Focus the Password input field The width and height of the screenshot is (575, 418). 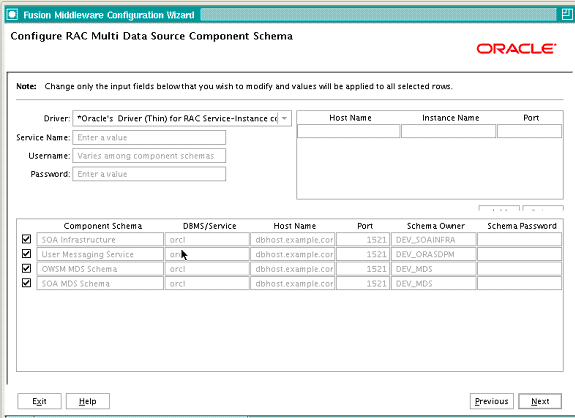click(149, 174)
